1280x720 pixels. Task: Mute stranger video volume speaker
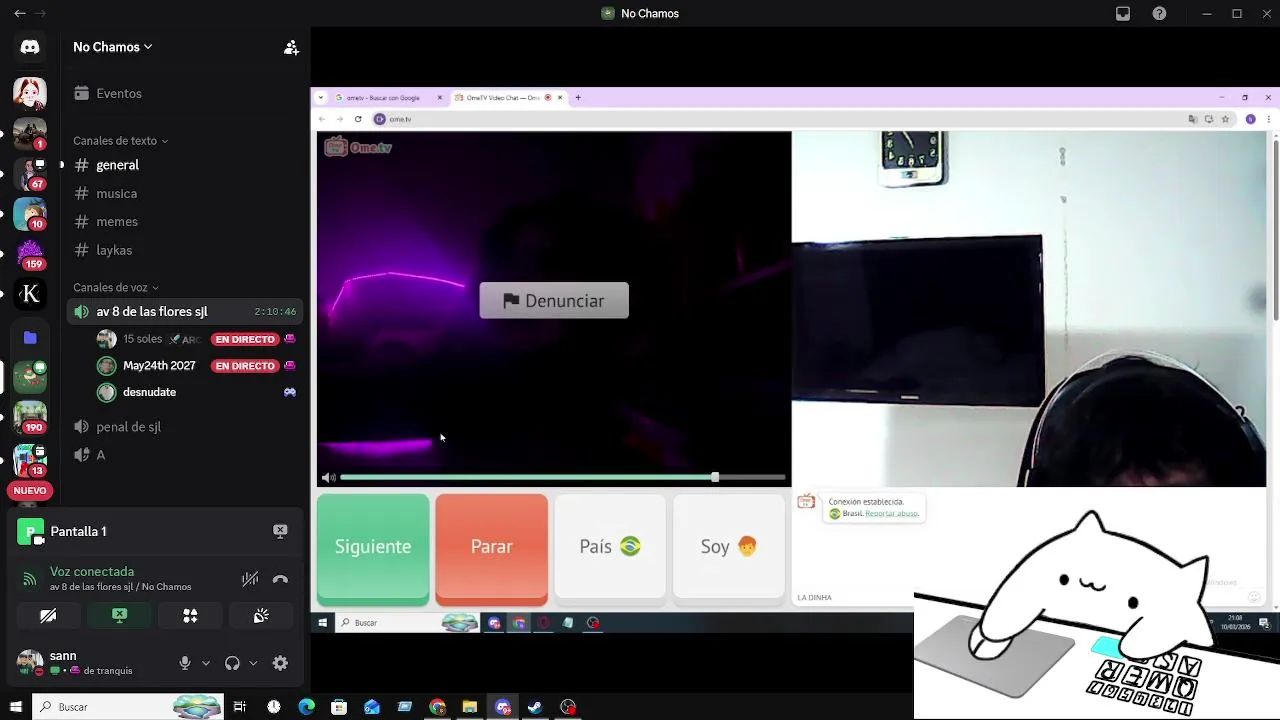tap(328, 477)
